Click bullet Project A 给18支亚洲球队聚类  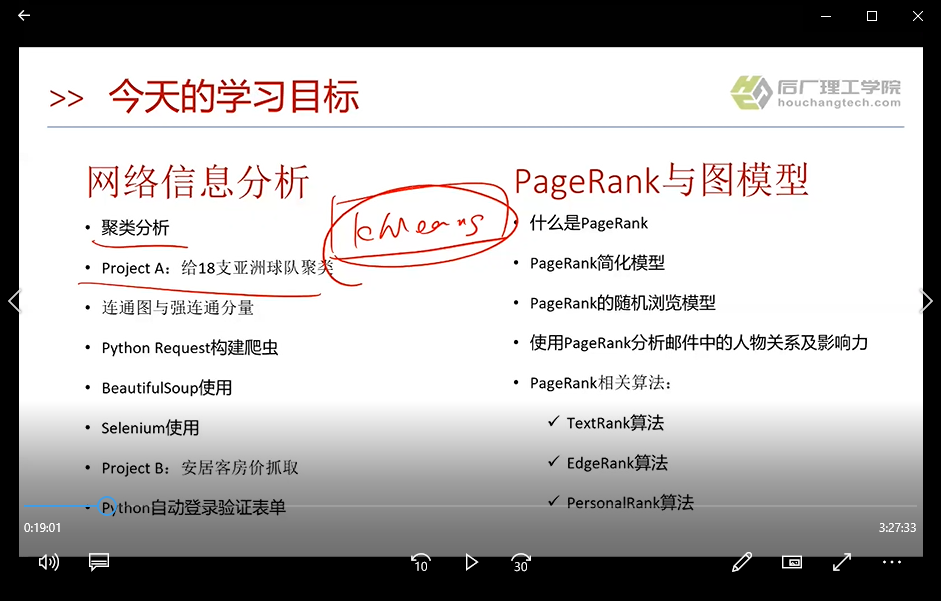coord(217,267)
